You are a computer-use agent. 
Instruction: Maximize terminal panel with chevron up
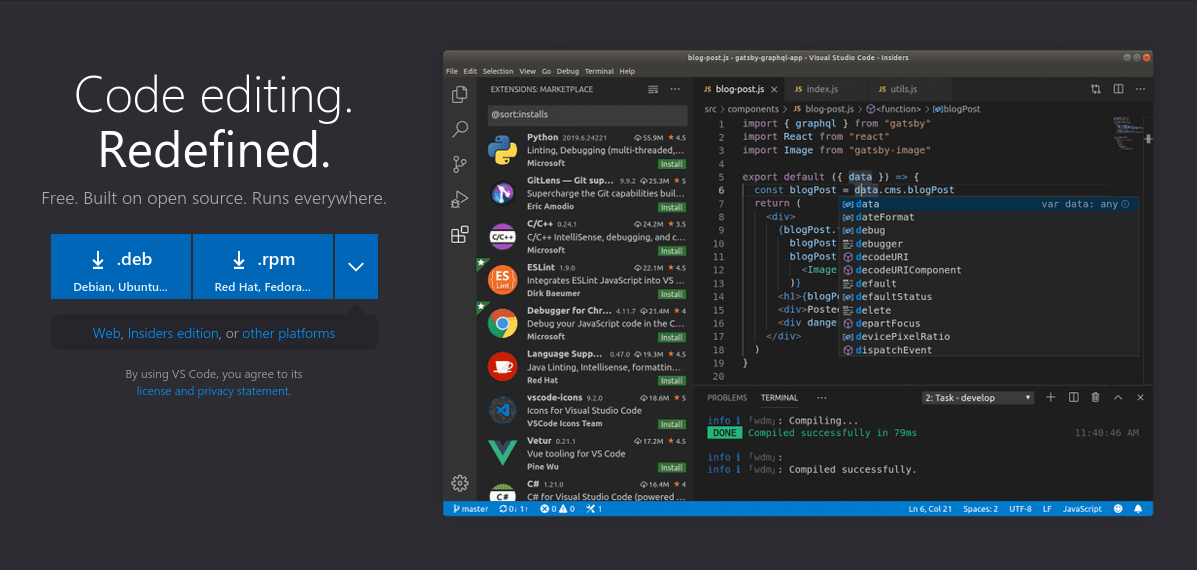pos(1118,397)
